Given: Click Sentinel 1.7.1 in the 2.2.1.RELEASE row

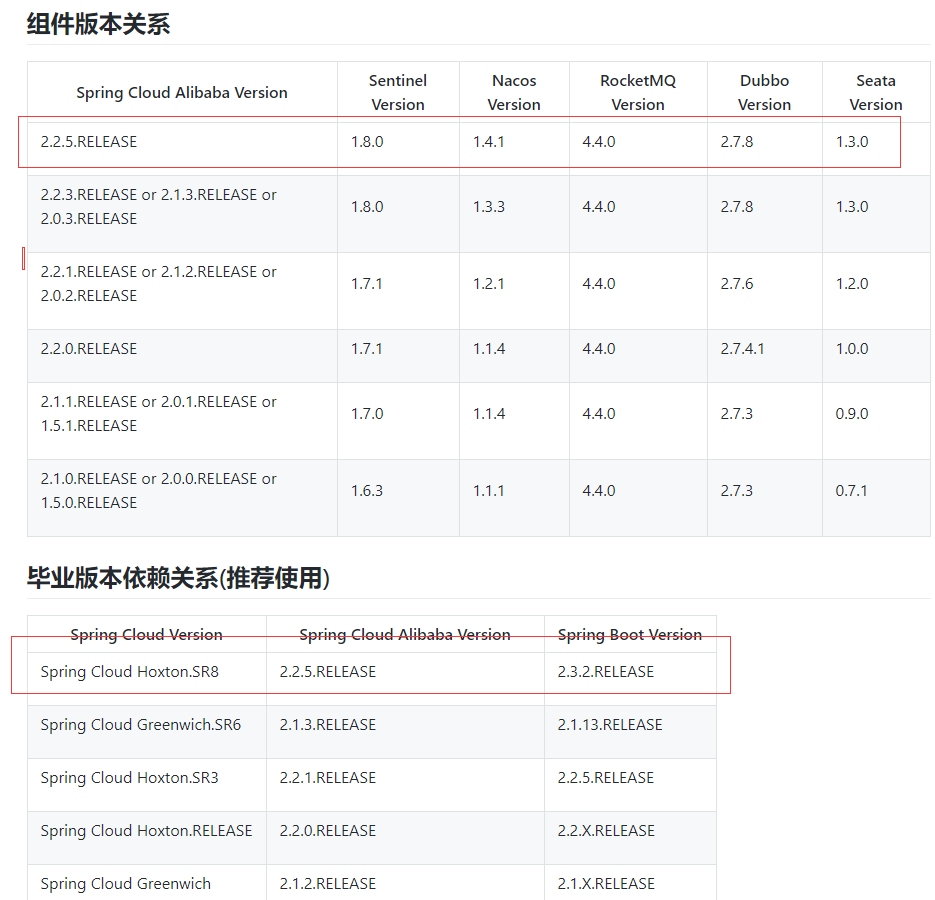Looking at the screenshot, I should pos(366,284).
